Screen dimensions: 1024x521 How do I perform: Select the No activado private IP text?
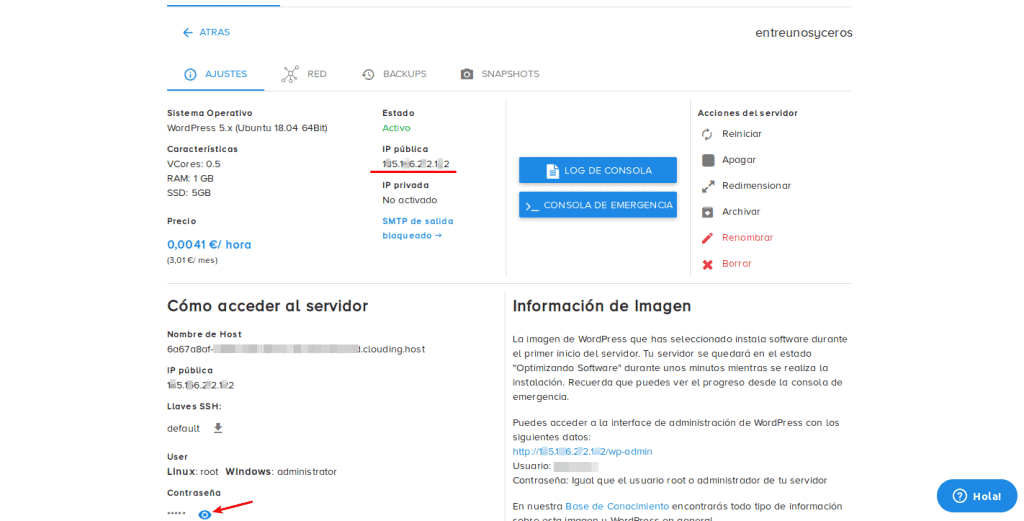pyautogui.click(x=409, y=200)
